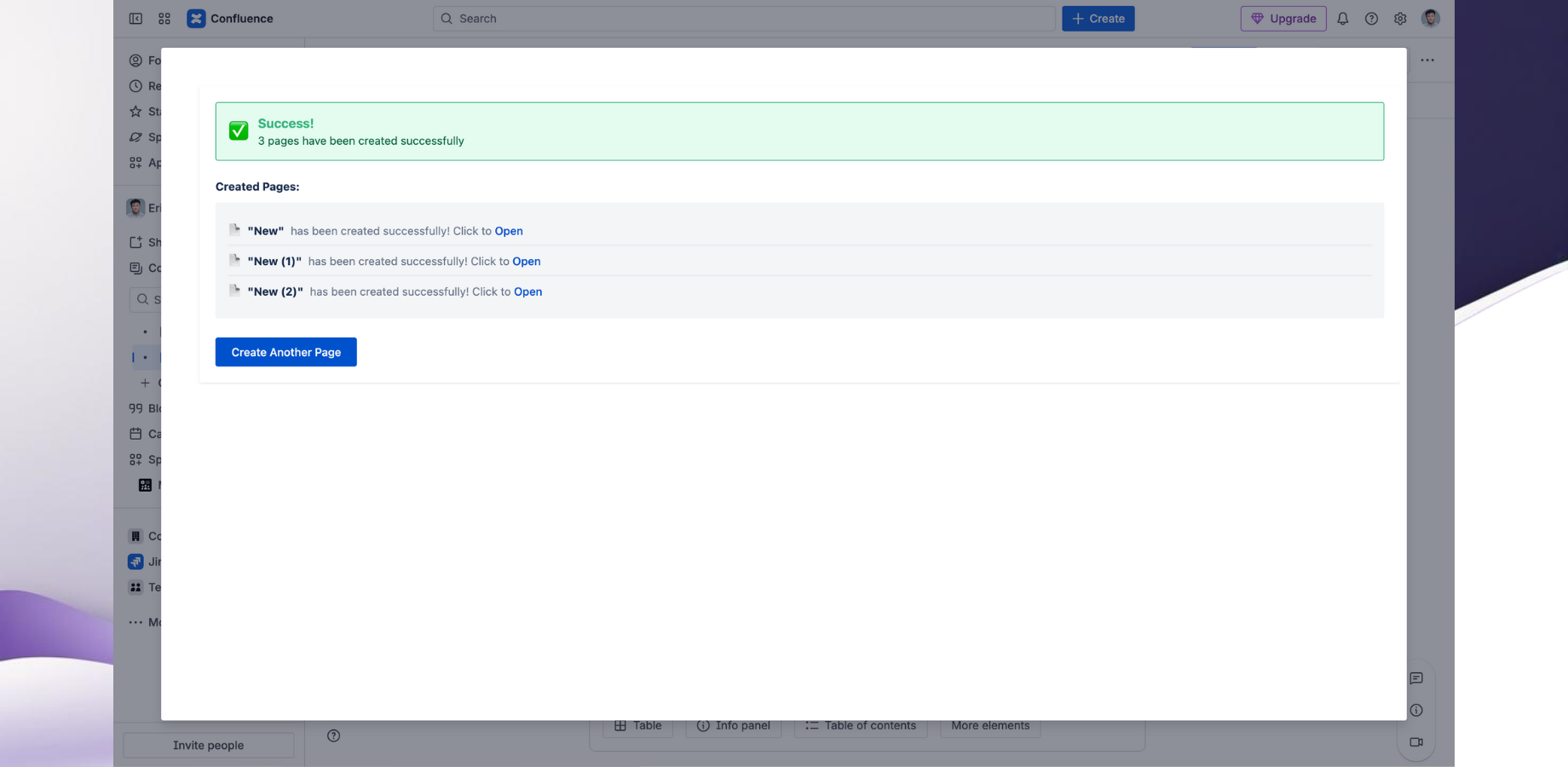1568x767 pixels.
Task: Open the notifications bell
Action: coord(1343,18)
